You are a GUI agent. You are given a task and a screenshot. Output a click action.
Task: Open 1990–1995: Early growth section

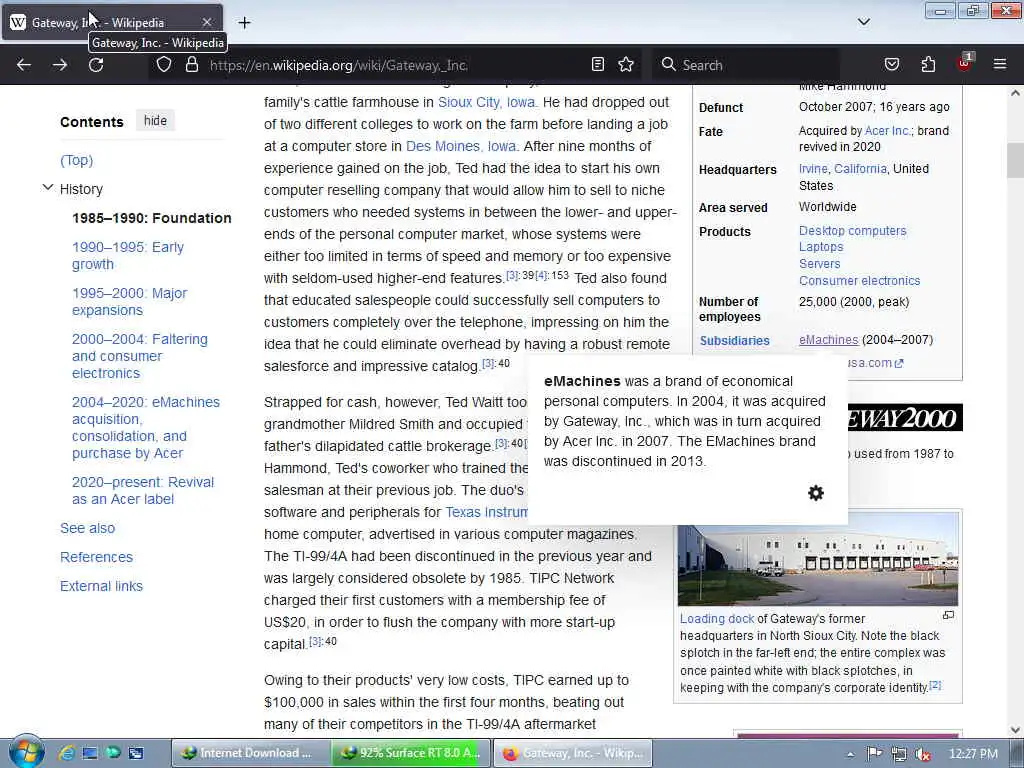(x=128, y=255)
